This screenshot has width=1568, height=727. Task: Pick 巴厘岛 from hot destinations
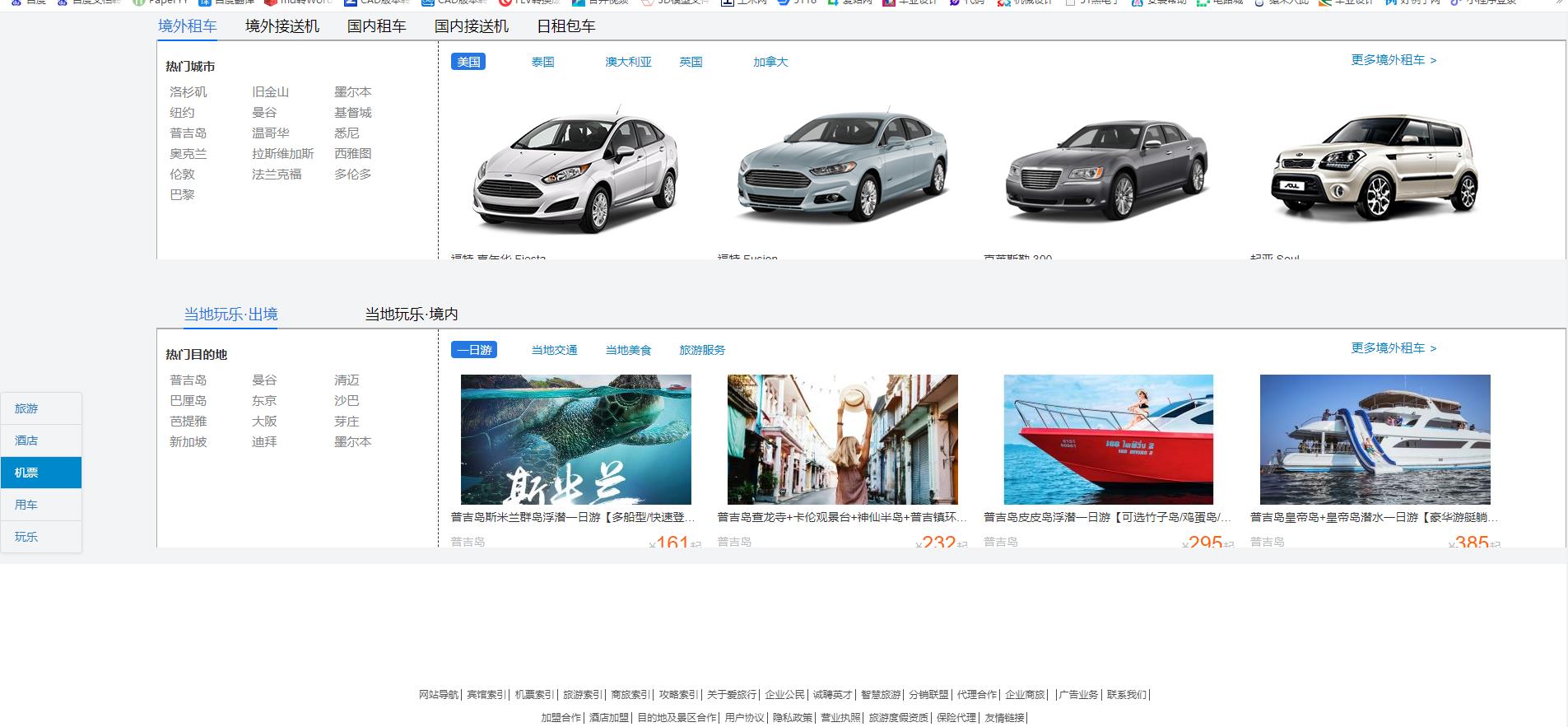click(188, 401)
